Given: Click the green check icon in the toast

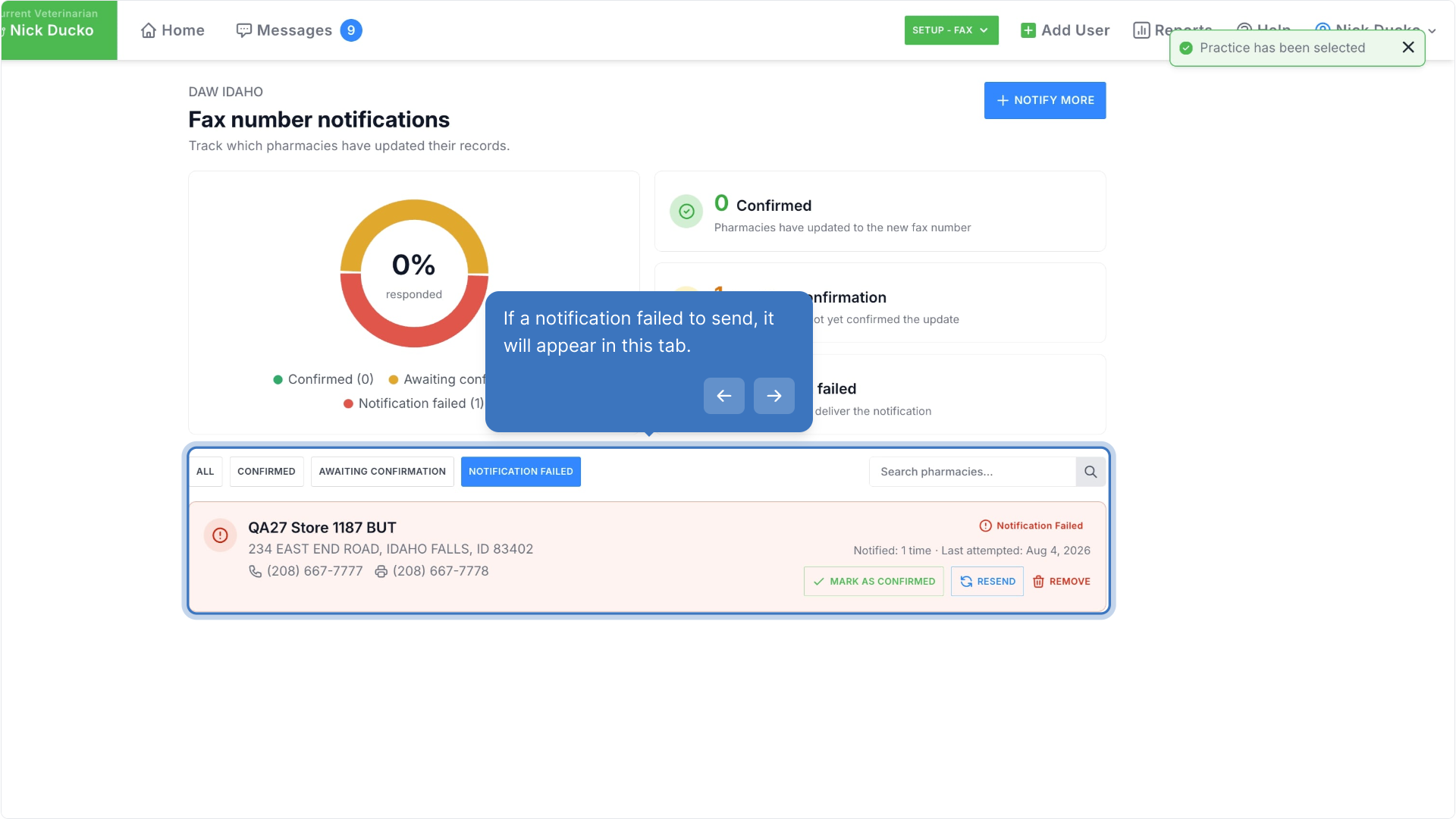Looking at the screenshot, I should pos(1186,48).
